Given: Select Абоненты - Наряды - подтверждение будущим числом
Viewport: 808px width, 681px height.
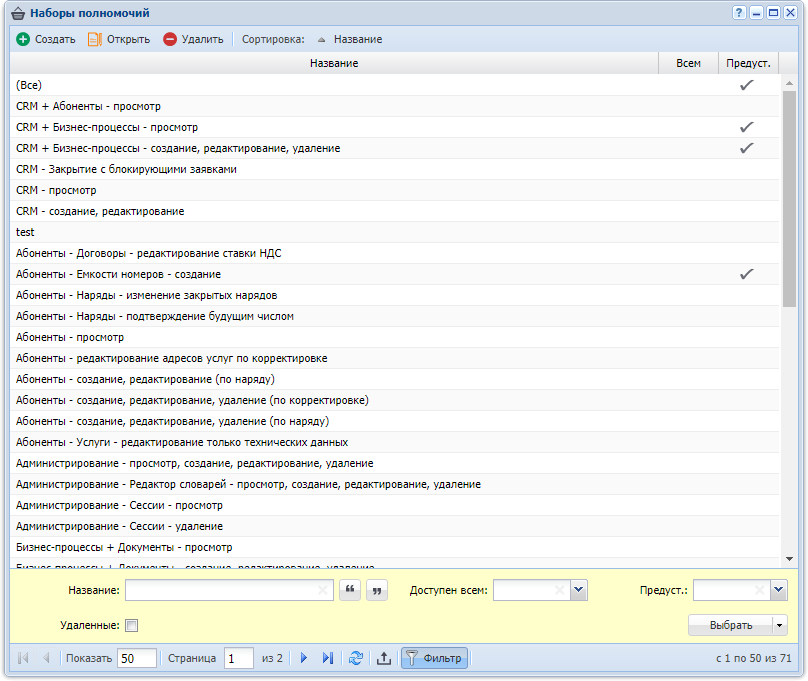Looking at the screenshot, I should (x=394, y=316).
